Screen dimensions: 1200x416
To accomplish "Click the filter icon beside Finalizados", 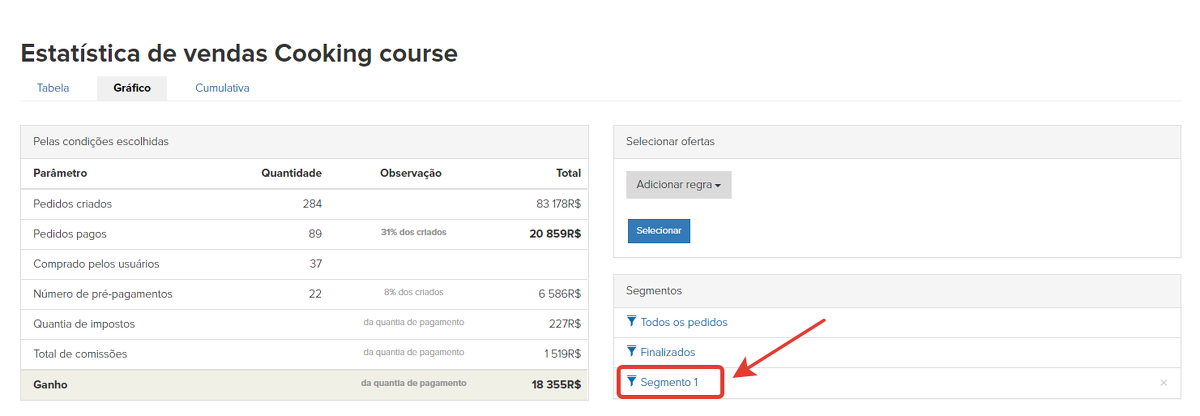I will (631, 352).
